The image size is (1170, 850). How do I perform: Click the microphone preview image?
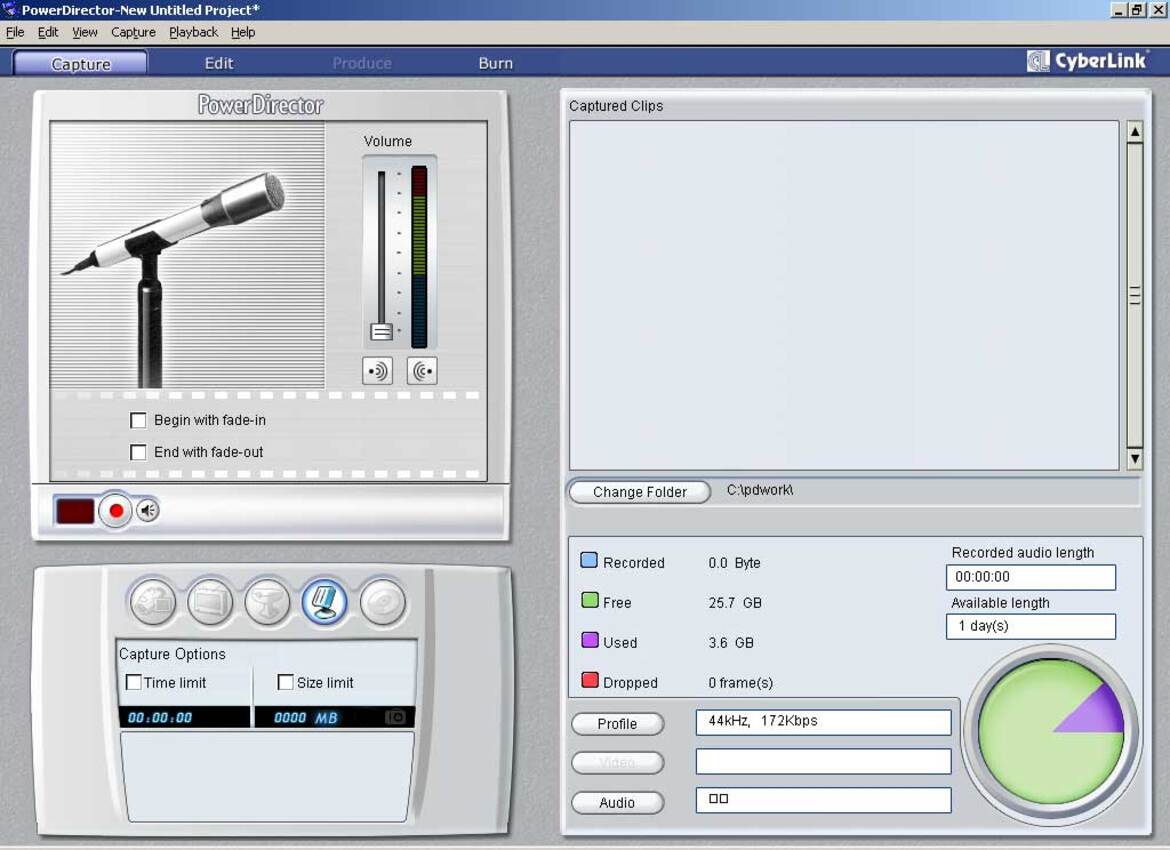(187, 255)
